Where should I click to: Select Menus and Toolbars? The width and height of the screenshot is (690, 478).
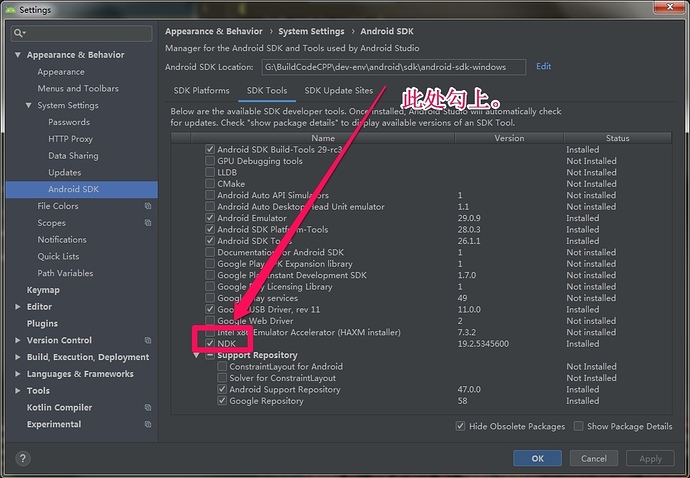(78, 88)
